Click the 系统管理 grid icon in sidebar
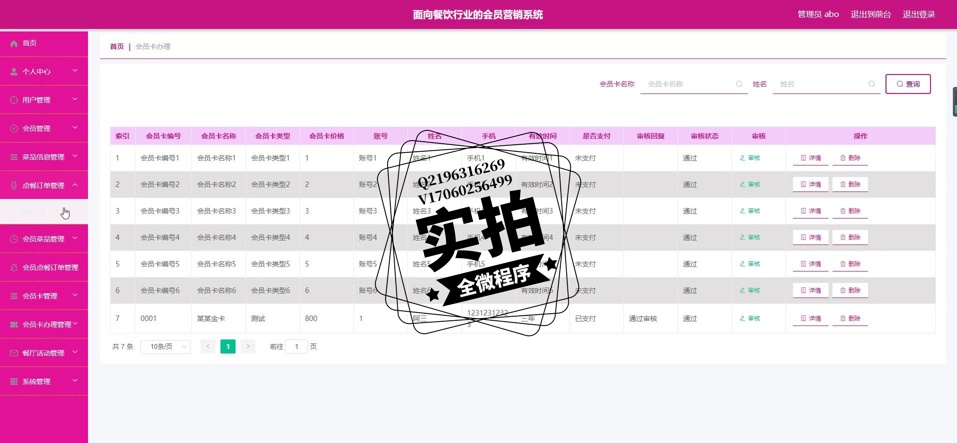 14,382
